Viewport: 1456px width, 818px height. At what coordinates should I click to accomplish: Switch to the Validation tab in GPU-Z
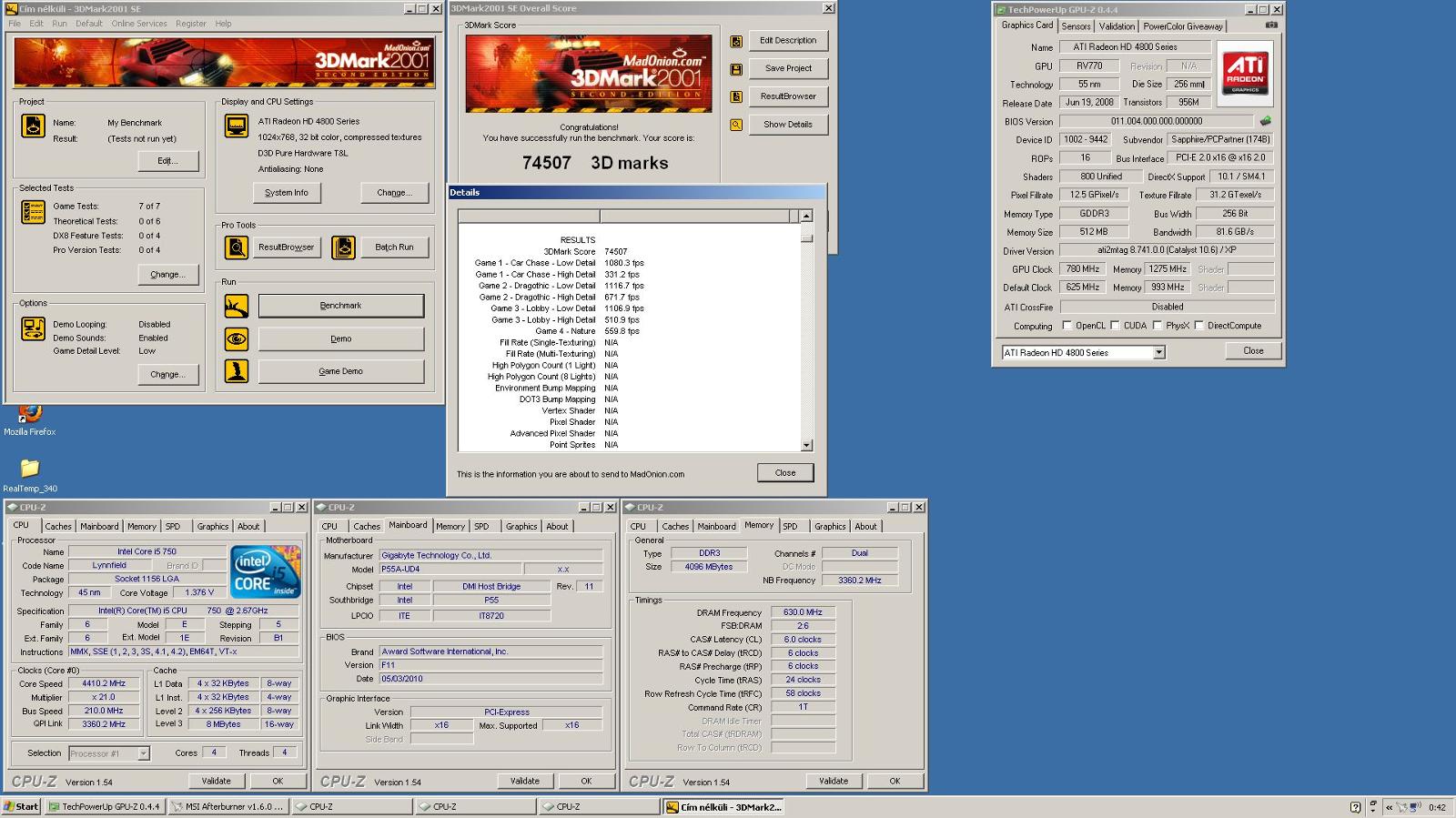click(x=1117, y=26)
